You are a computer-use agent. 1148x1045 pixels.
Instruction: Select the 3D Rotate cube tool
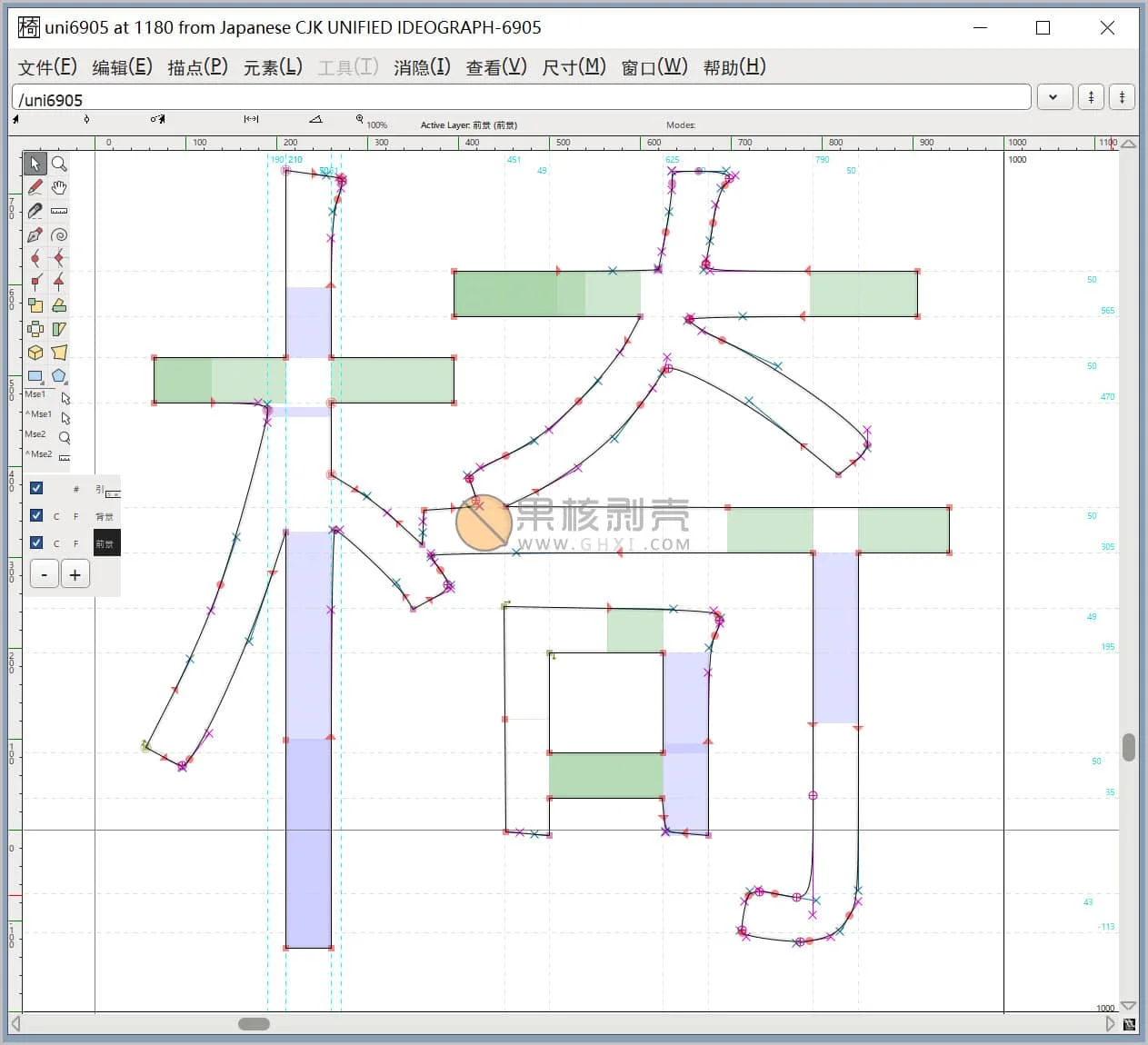(x=35, y=353)
